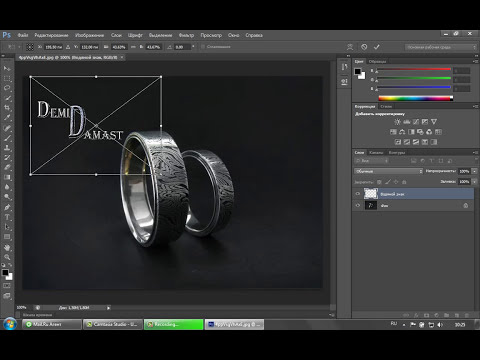This screenshot has height=360, width=480.
Task: Add Curves adjustment icon
Action: pyautogui.click(x=416, y=122)
